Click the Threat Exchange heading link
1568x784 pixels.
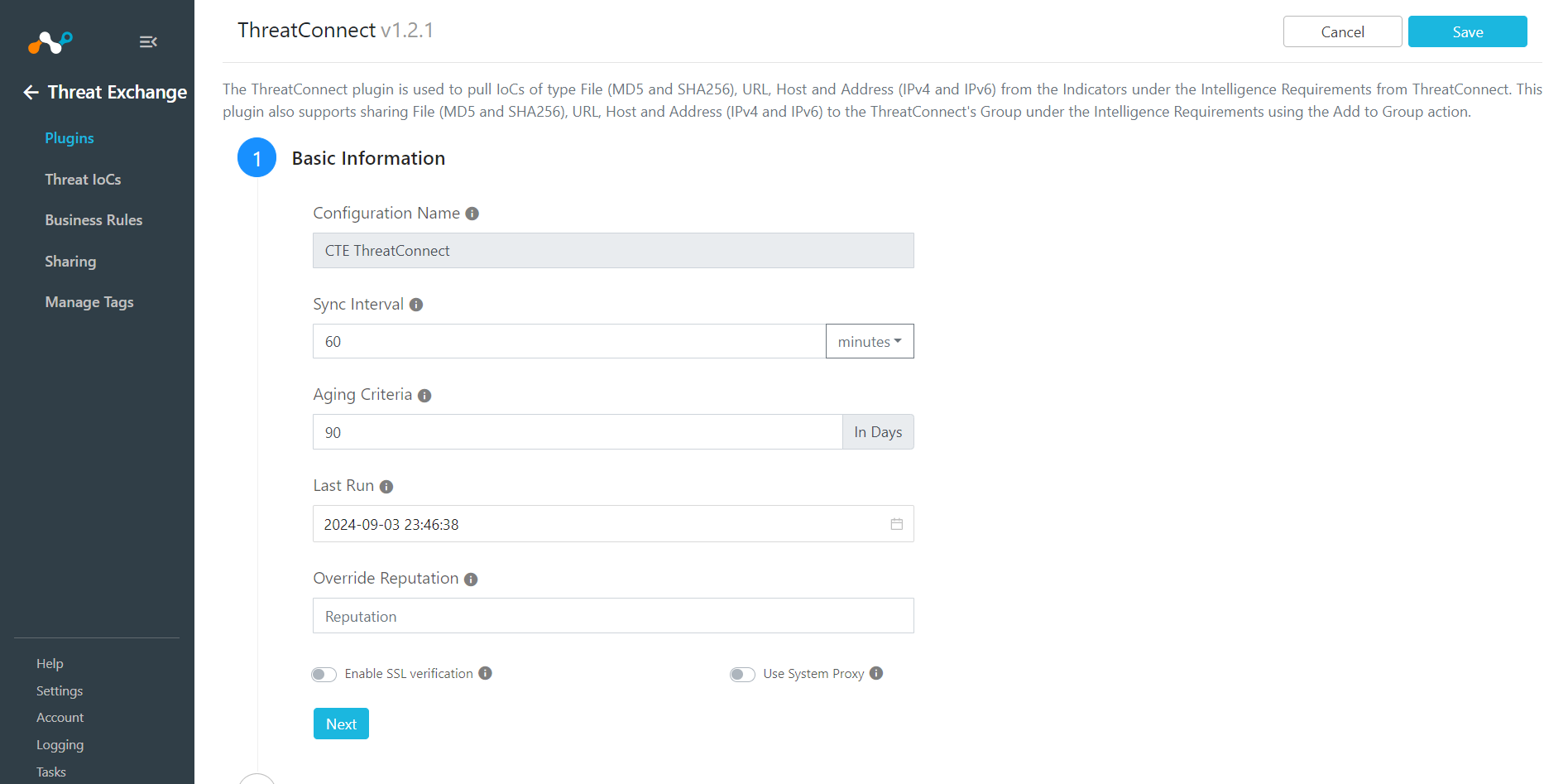point(117,92)
